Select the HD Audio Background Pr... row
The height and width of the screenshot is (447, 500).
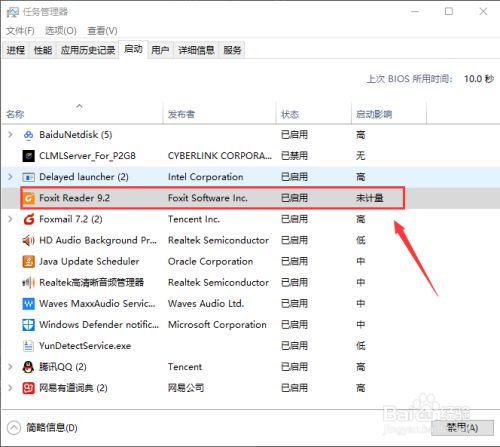coord(251,240)
